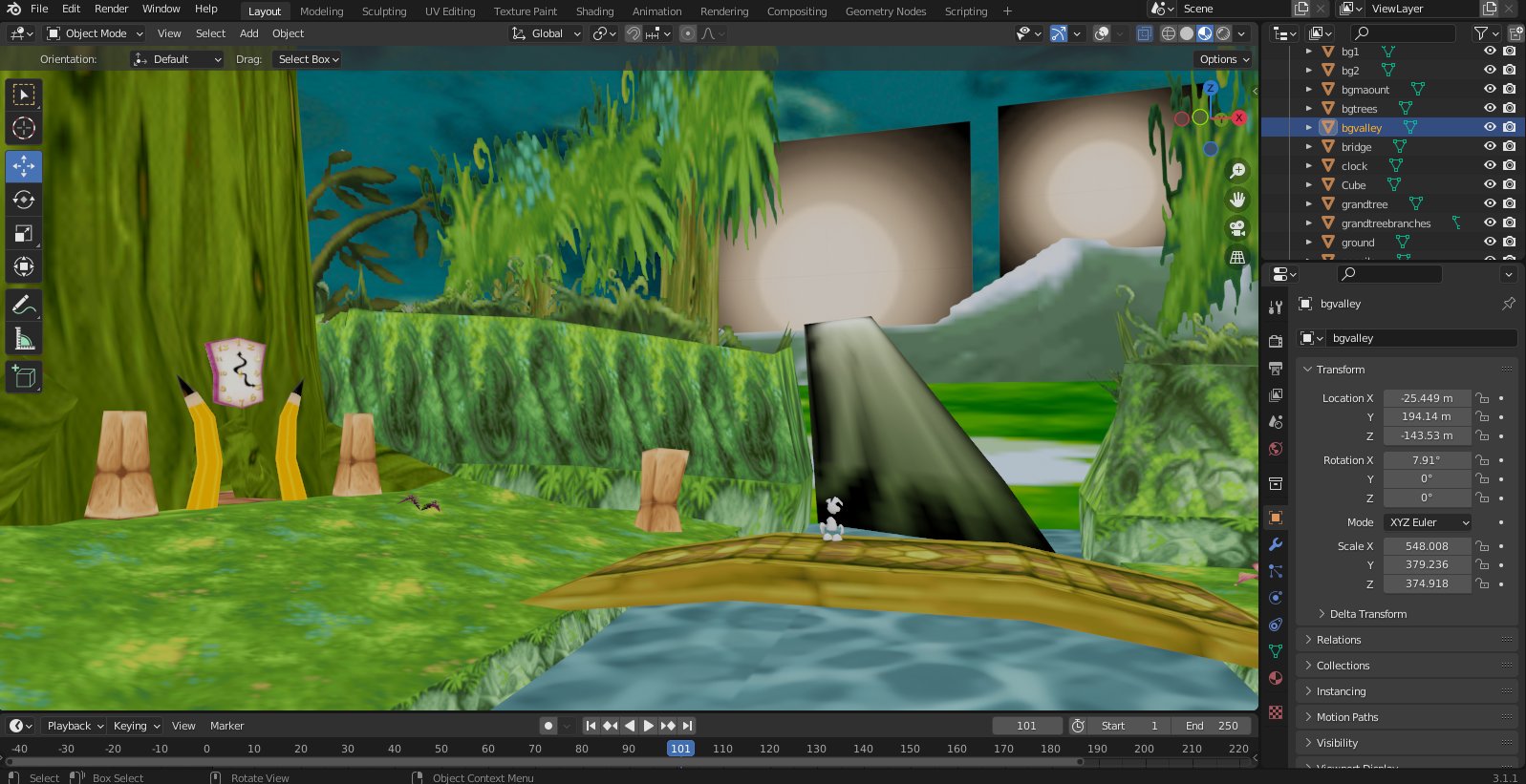The image size is (1526, 784).
Task: Choose the Annotate tool
Action: pos(24,306)
